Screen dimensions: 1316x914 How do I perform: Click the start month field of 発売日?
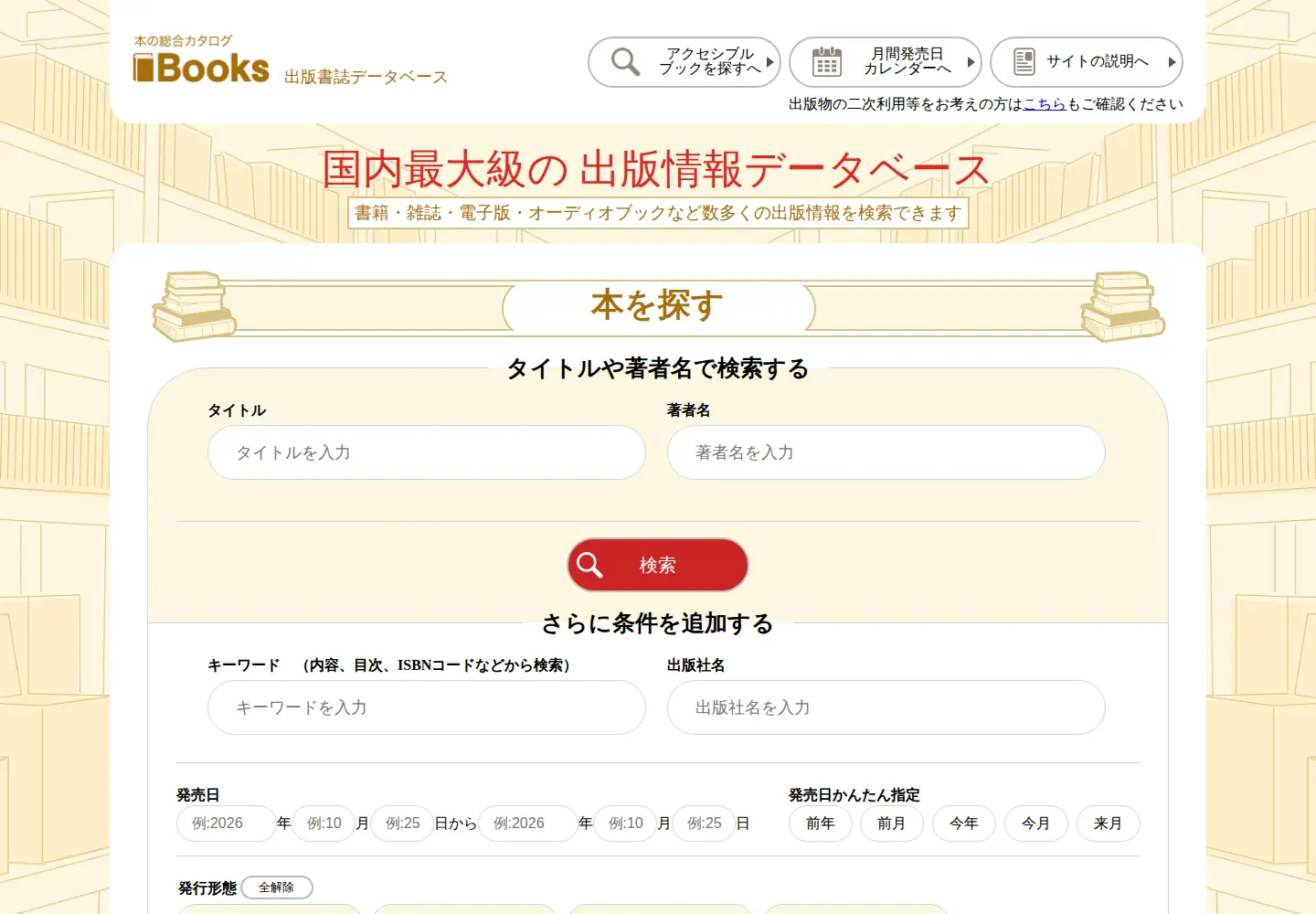click(324, 824)
